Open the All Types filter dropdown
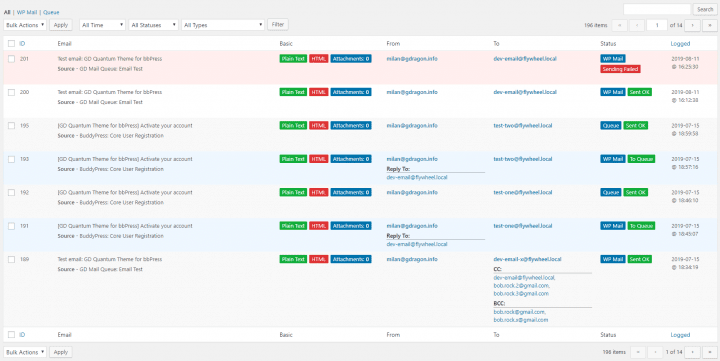The width and height of the screenshot is (720, 361). point(223,25)
